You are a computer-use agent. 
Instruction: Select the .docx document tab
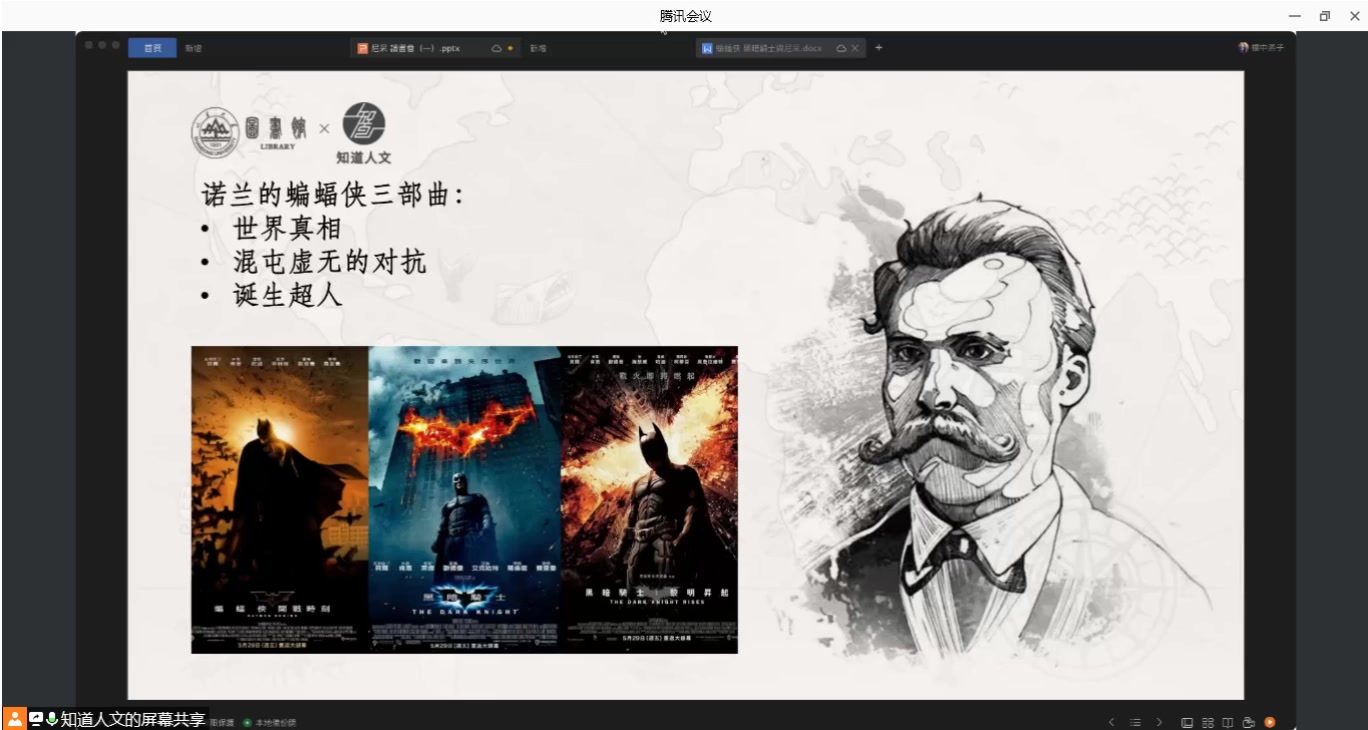pos(781,48)
